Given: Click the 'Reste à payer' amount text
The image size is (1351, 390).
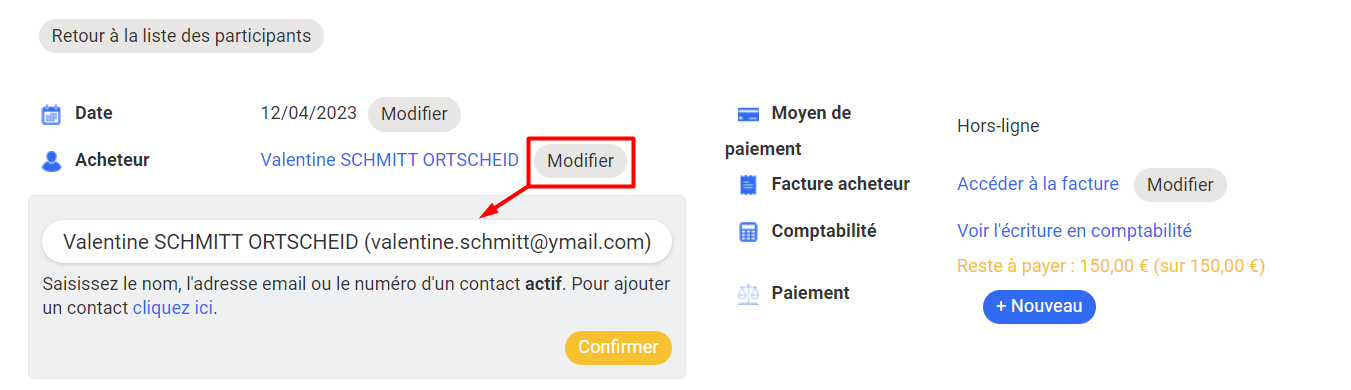Looking at the screenshot, I should 1111,266.
